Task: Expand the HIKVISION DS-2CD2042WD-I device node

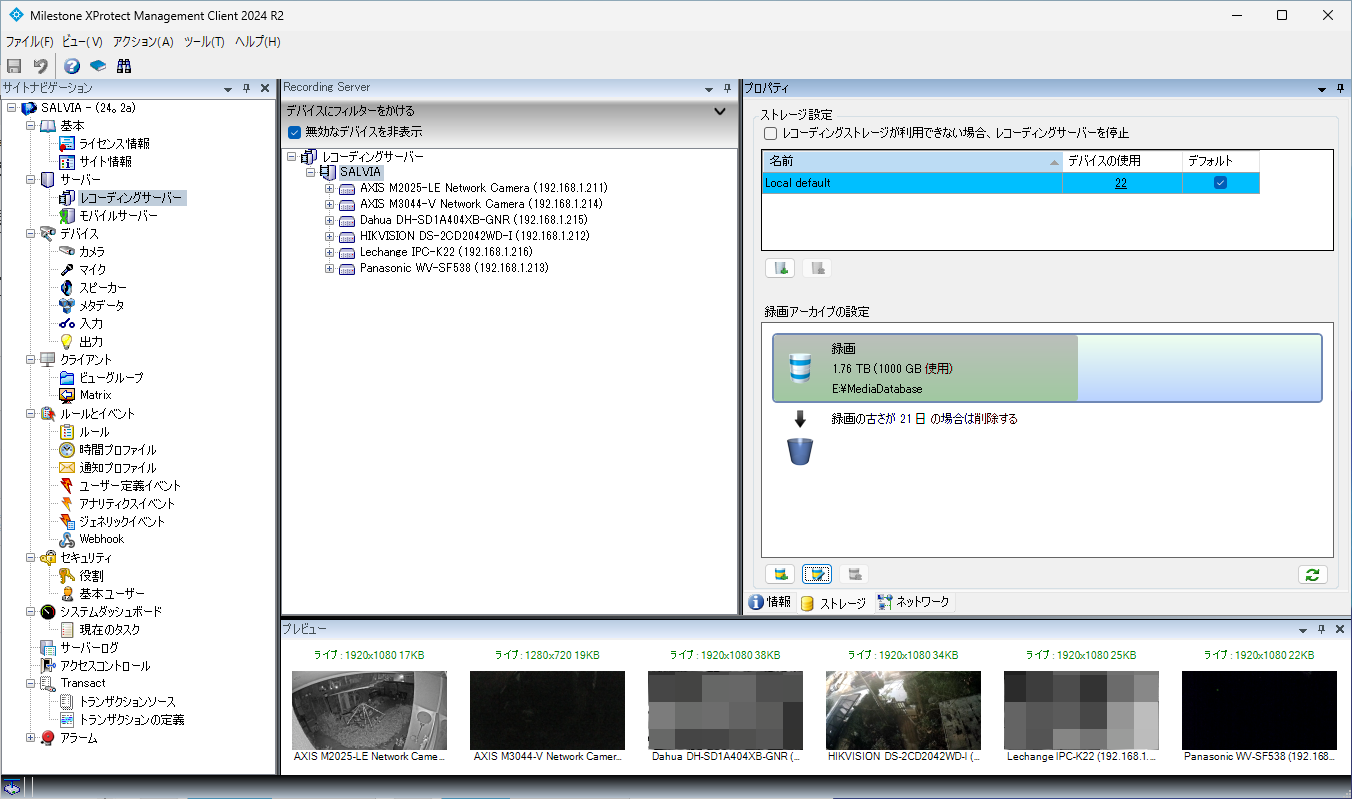Action: tap(330, 236)
